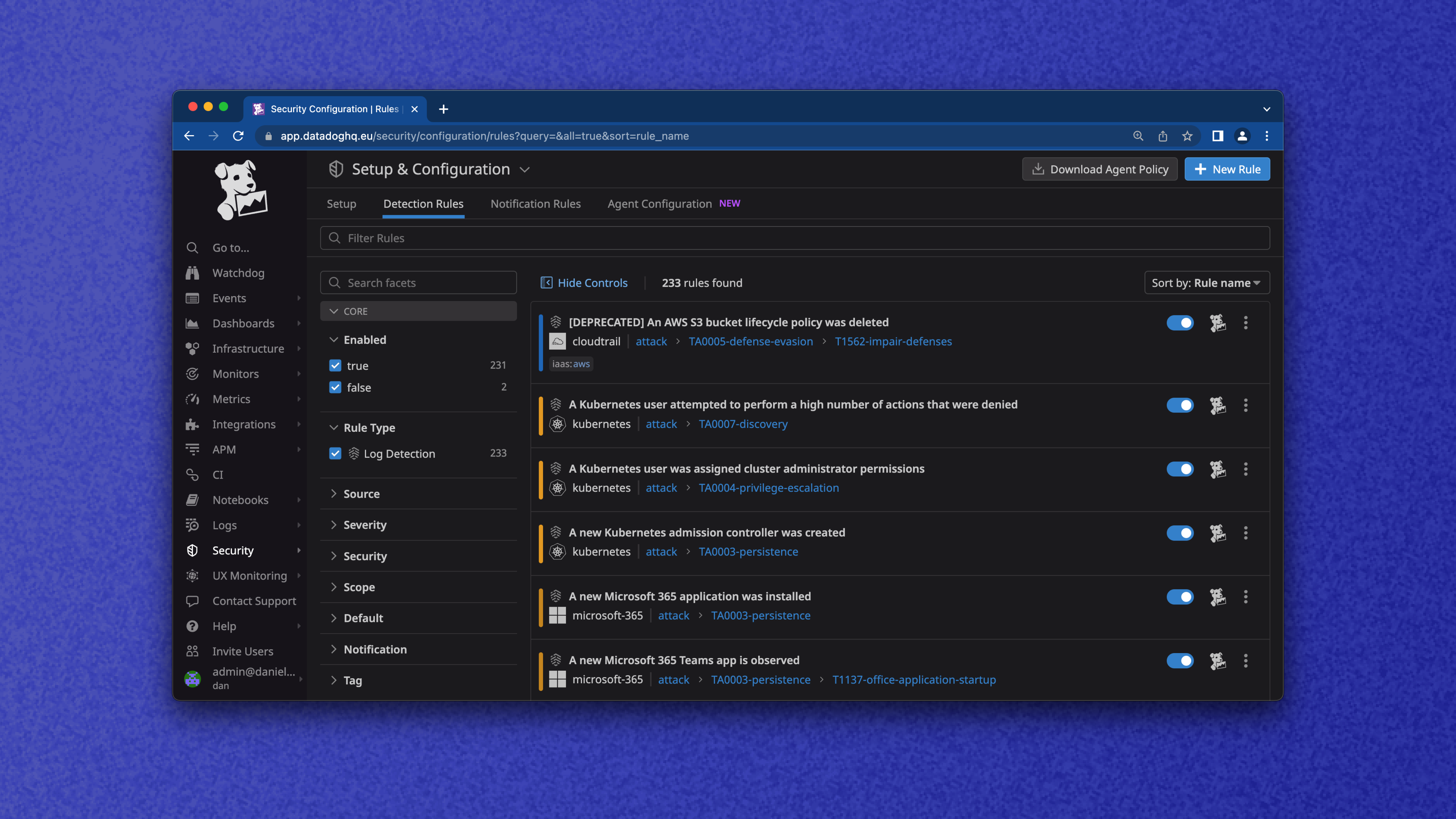The height and width of the screenshot is (819, 1456).
Task: Toggle Microsoft 365 application installed rule
Action: click(1180, 597)
